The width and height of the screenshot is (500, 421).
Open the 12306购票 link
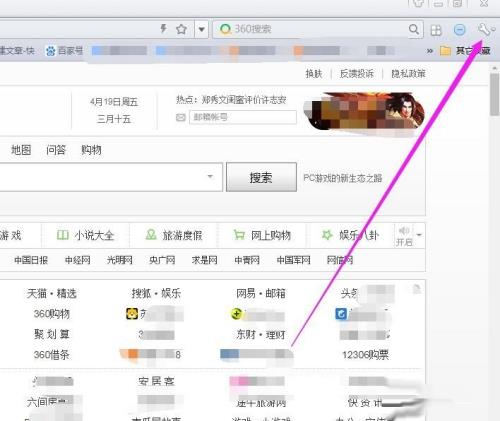coord(365,355)
